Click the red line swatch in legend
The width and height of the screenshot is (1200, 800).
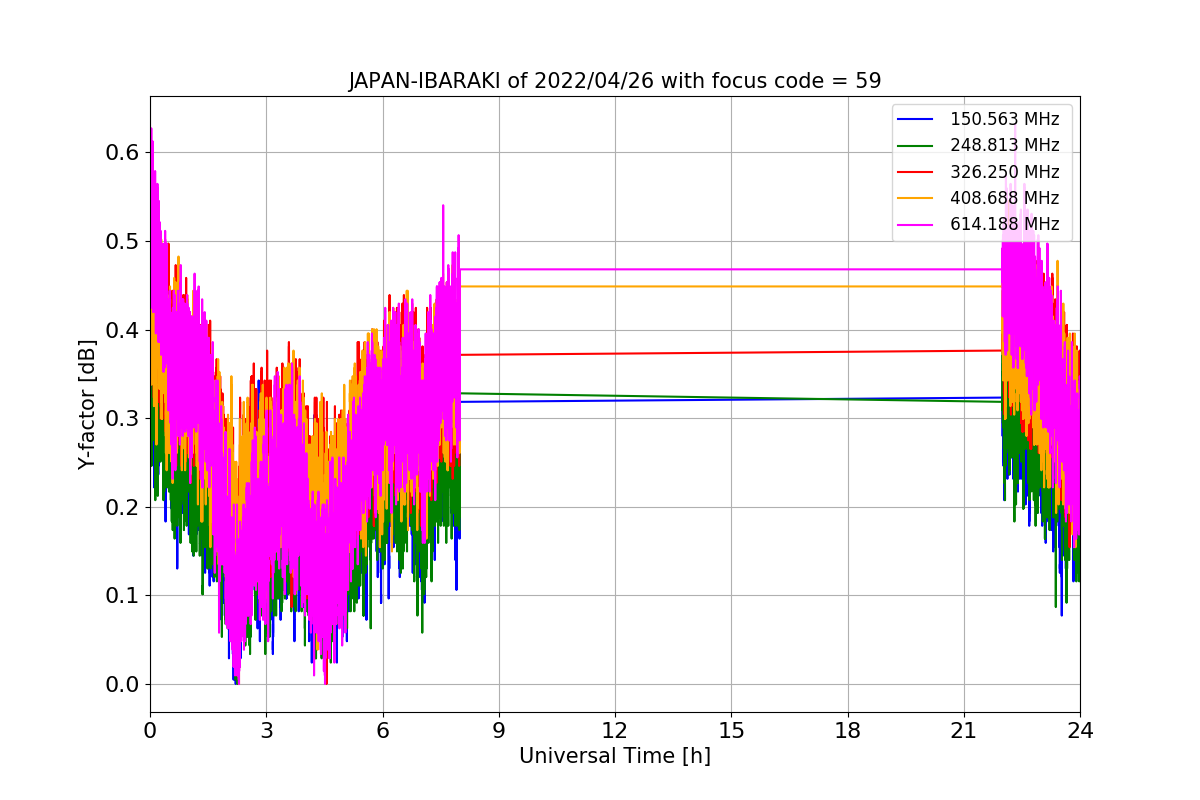click(915, 172)
